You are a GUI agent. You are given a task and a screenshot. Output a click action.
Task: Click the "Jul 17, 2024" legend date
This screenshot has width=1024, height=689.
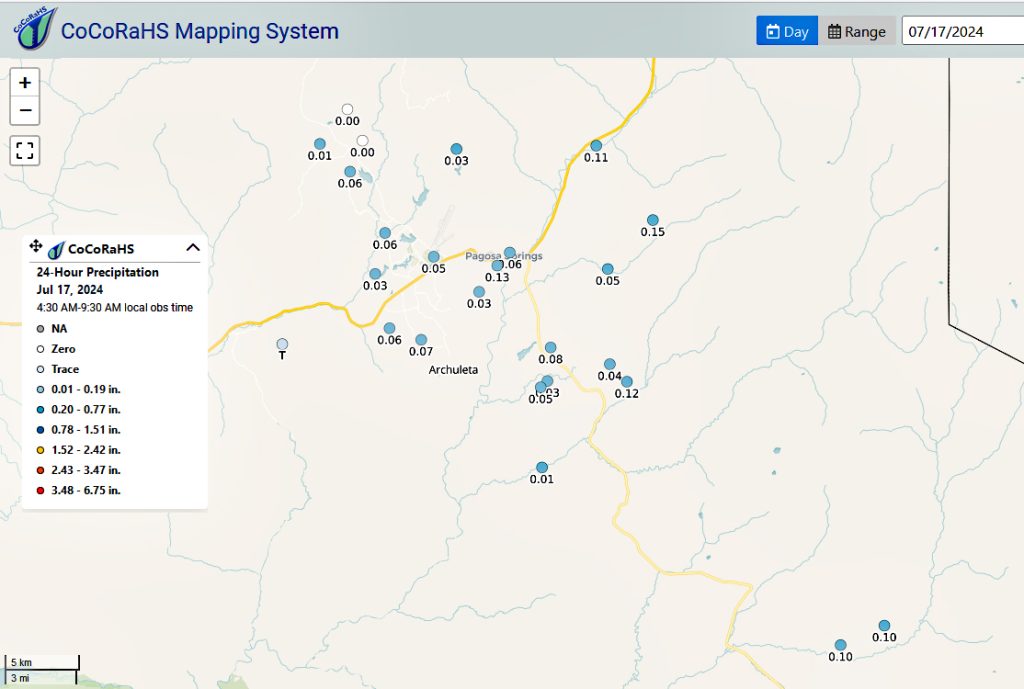70,289
